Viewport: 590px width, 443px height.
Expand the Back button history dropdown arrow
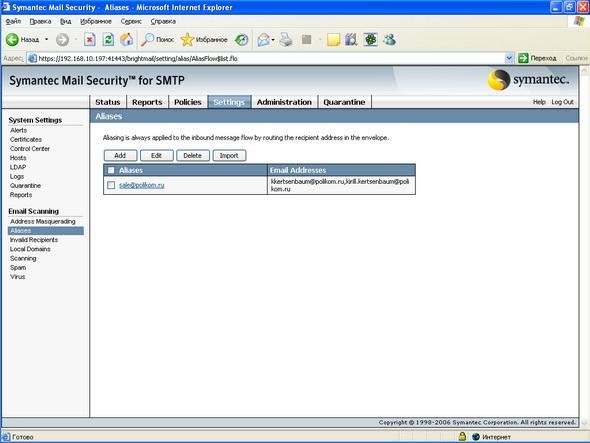[x=47, y=40]
